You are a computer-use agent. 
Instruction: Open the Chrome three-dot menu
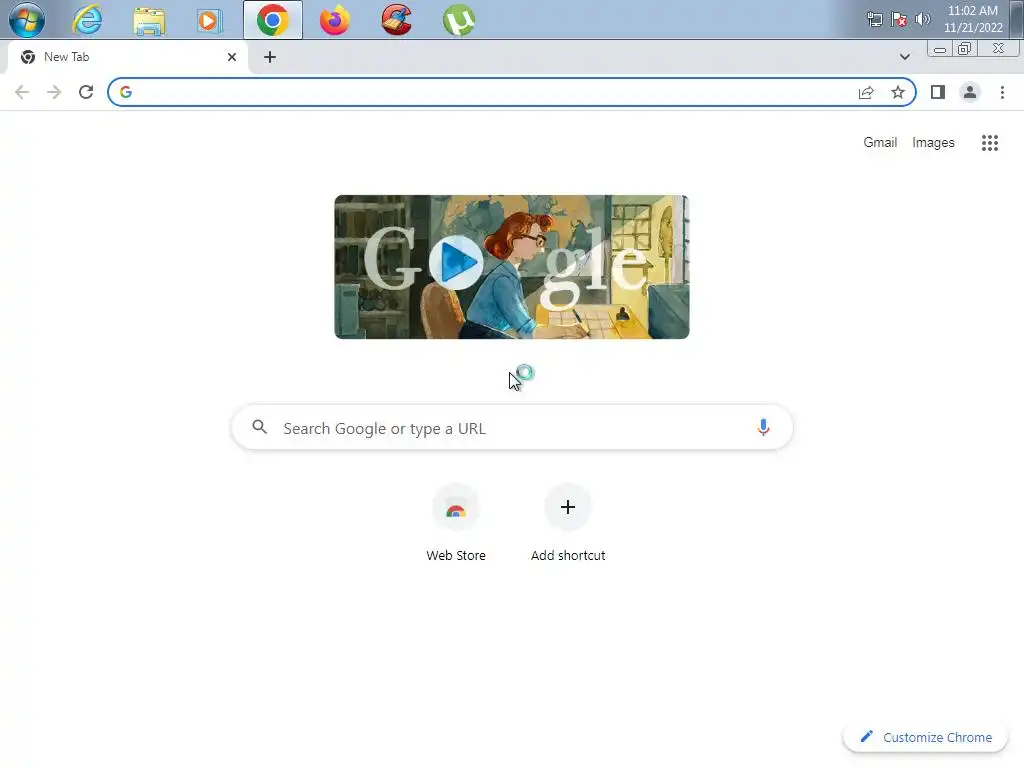coord(1002,92)
